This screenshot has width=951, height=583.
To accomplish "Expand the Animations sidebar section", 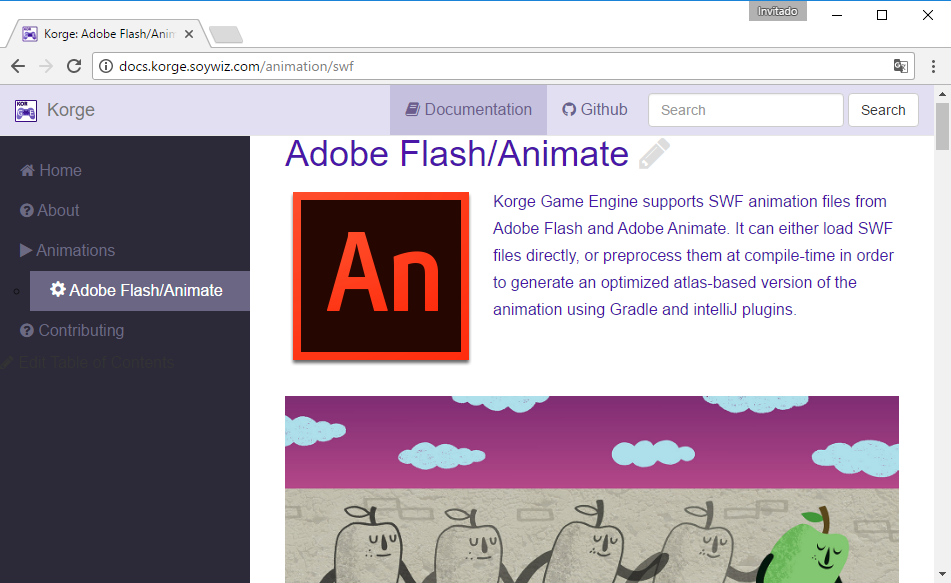I will (x=67, y=251).
